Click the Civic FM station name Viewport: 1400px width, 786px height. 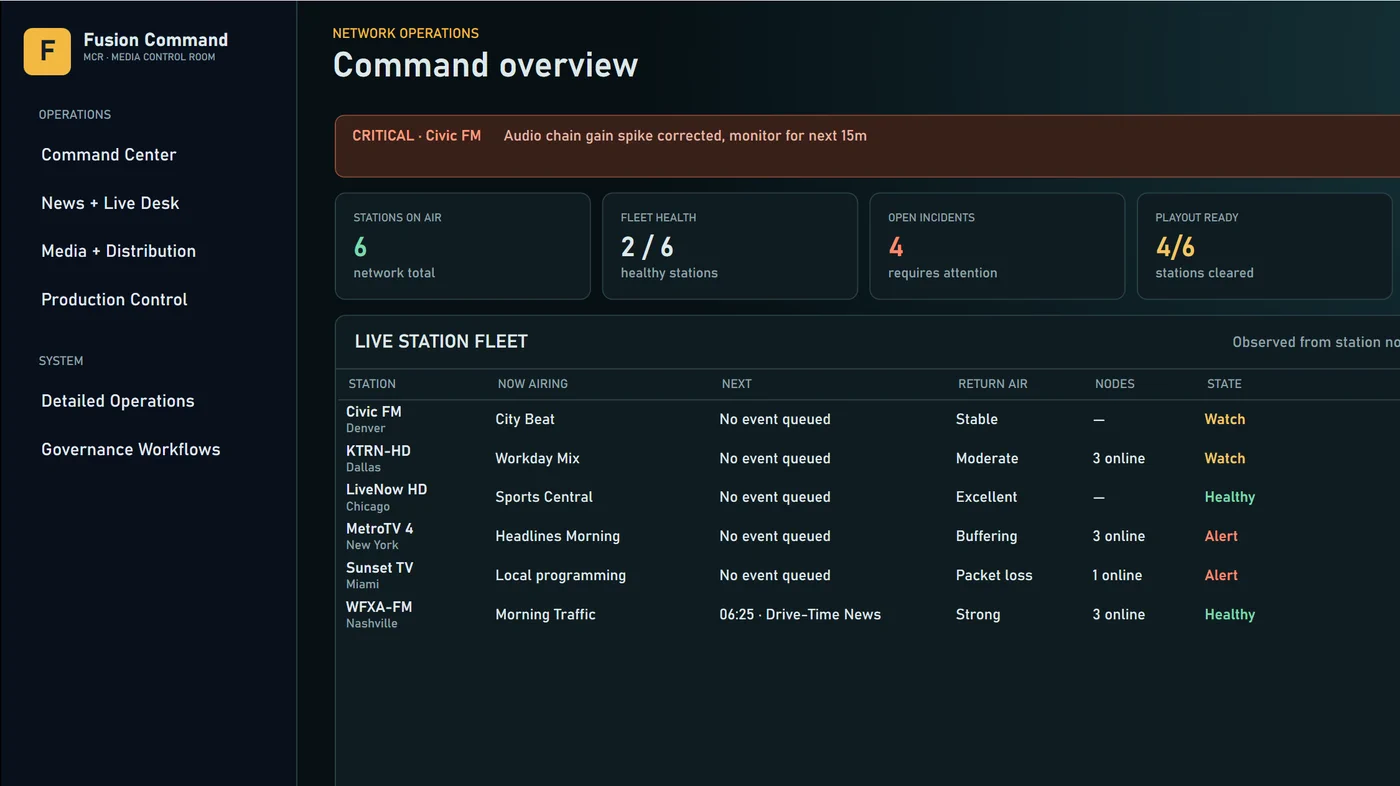374,411
